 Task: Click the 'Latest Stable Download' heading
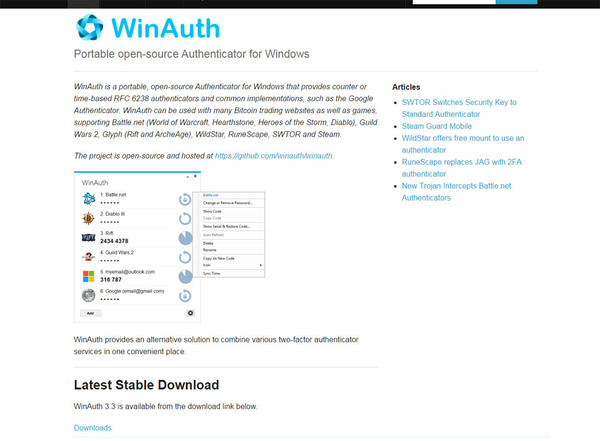pyautogui.click(x=146, y=385)
